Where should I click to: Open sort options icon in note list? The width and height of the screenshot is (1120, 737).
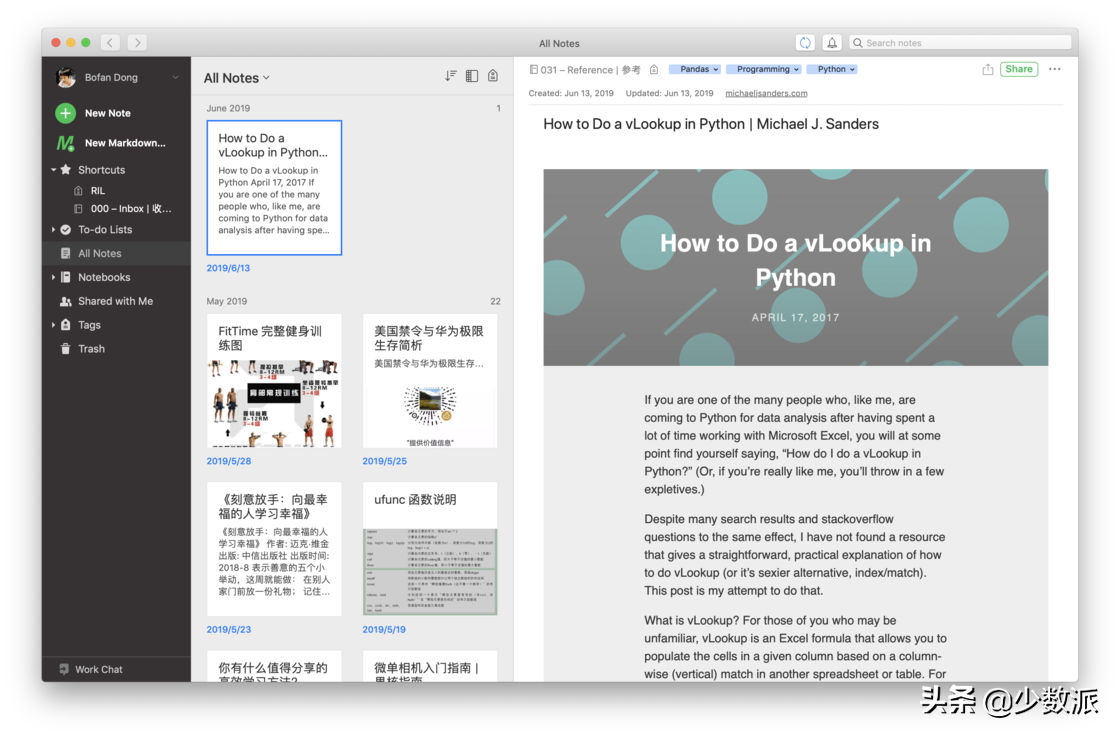(450, 76)
